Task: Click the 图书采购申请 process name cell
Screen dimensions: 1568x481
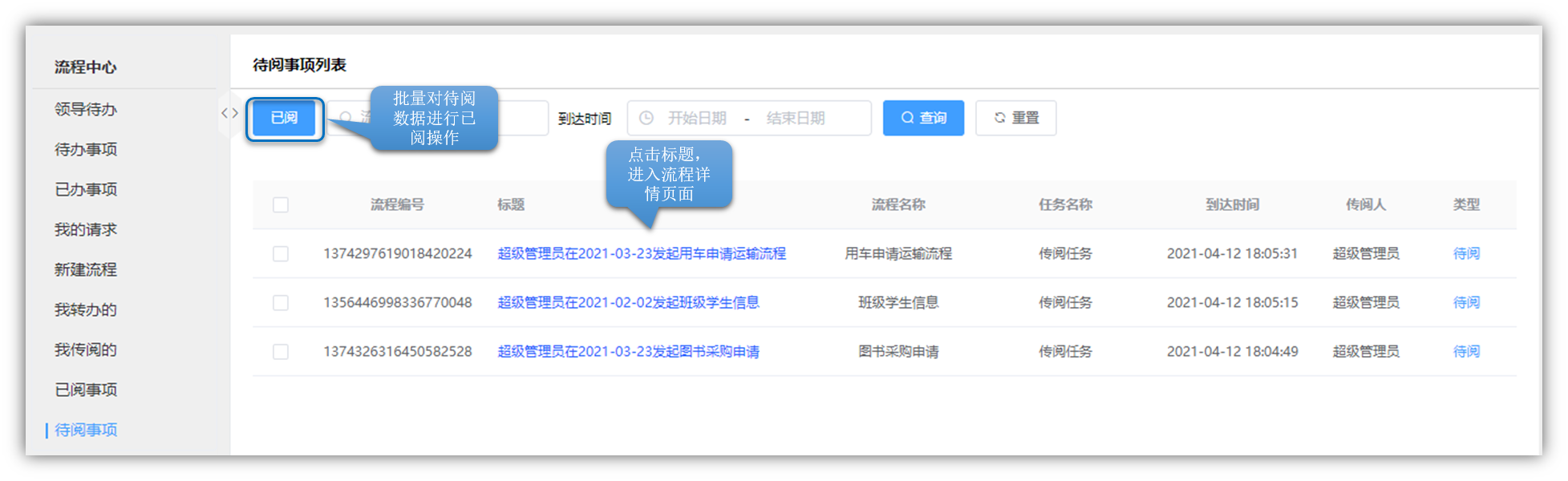Action: tap(898, 351)
